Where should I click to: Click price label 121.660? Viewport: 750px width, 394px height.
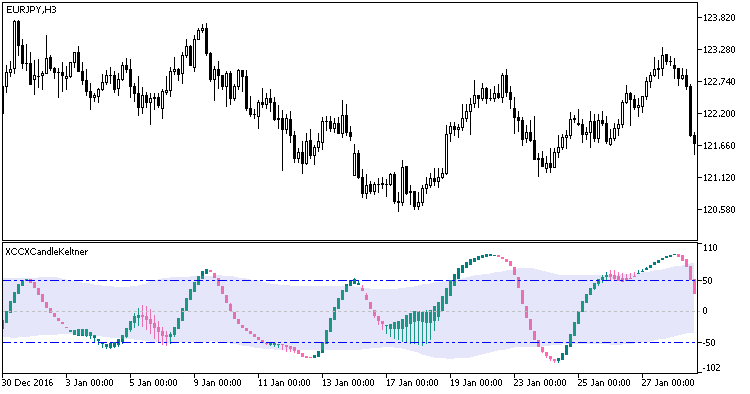pos(719,146)
